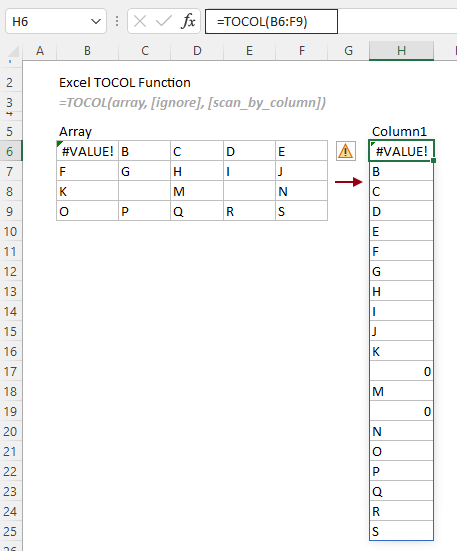The width and height of the screenshot is (457, 551).
Task: Expand the Name Box dropdown arrow
Action: tap(96, 21)
